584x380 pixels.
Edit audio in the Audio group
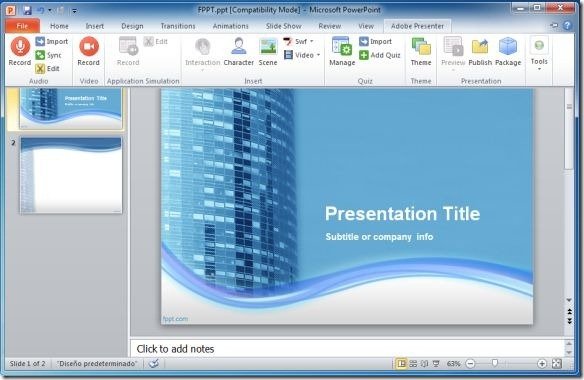[47, 69]
